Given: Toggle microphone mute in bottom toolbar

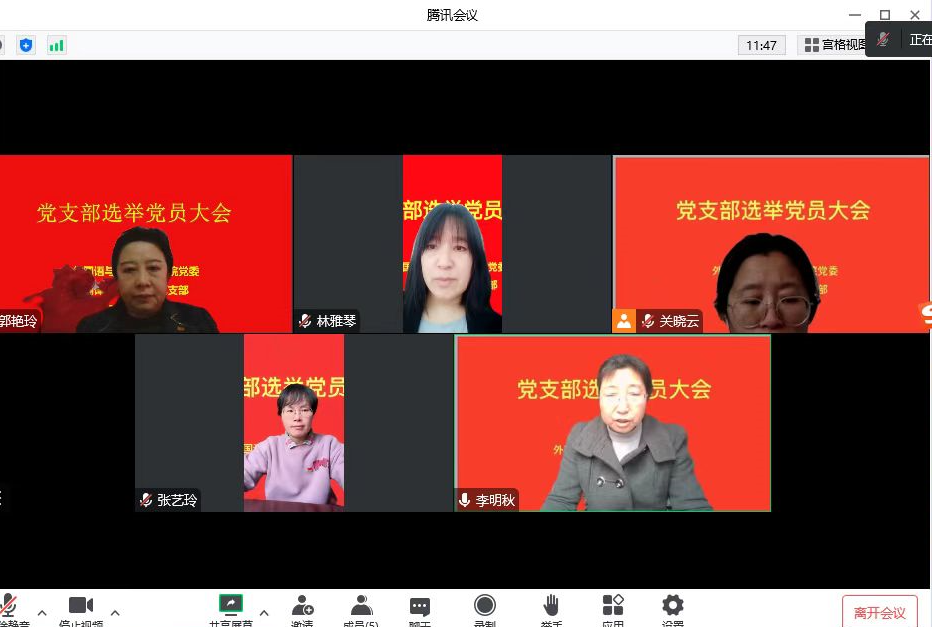Looking at the screenshot, I should (9, 606).
